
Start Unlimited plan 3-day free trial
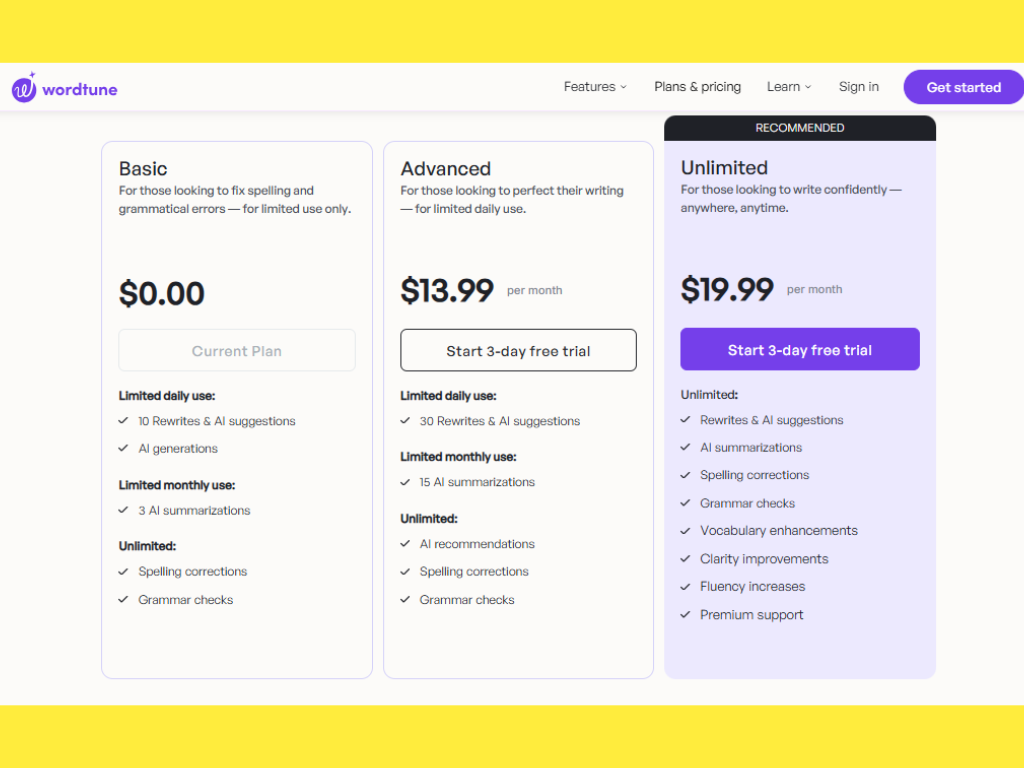pos(799,350)
